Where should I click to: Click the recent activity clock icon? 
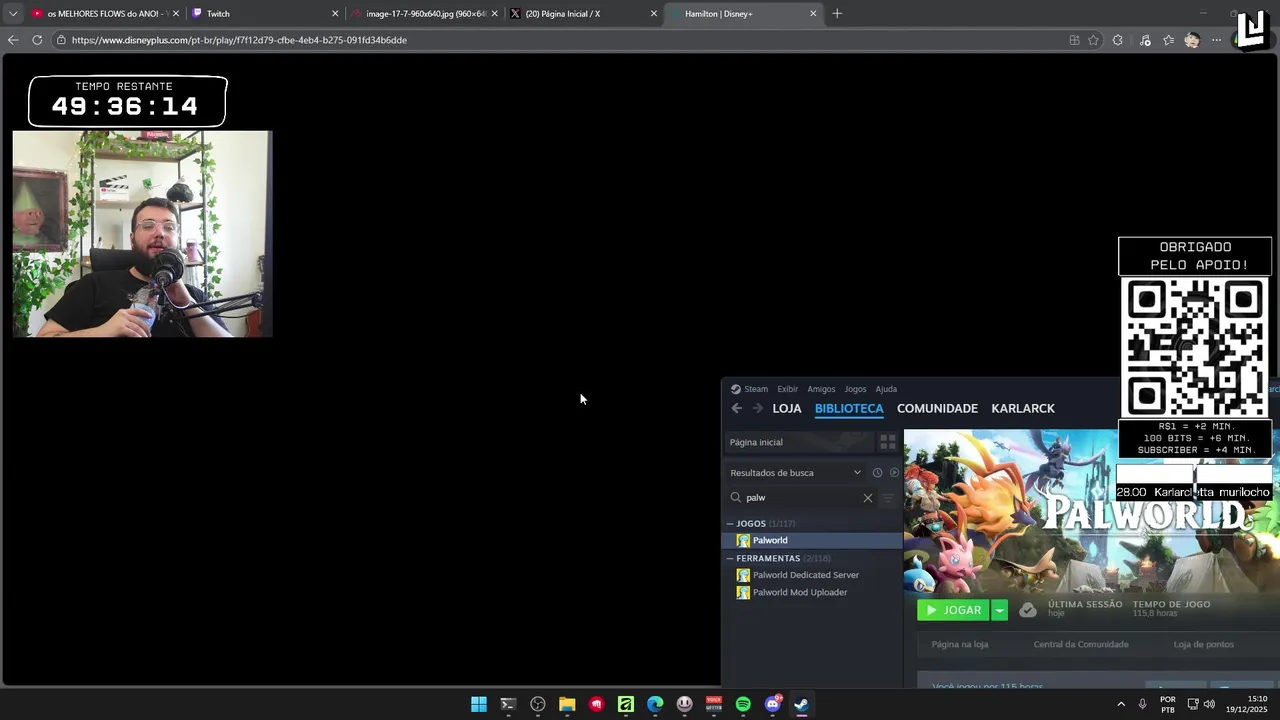pyautogui.click(x=877, y=473)
